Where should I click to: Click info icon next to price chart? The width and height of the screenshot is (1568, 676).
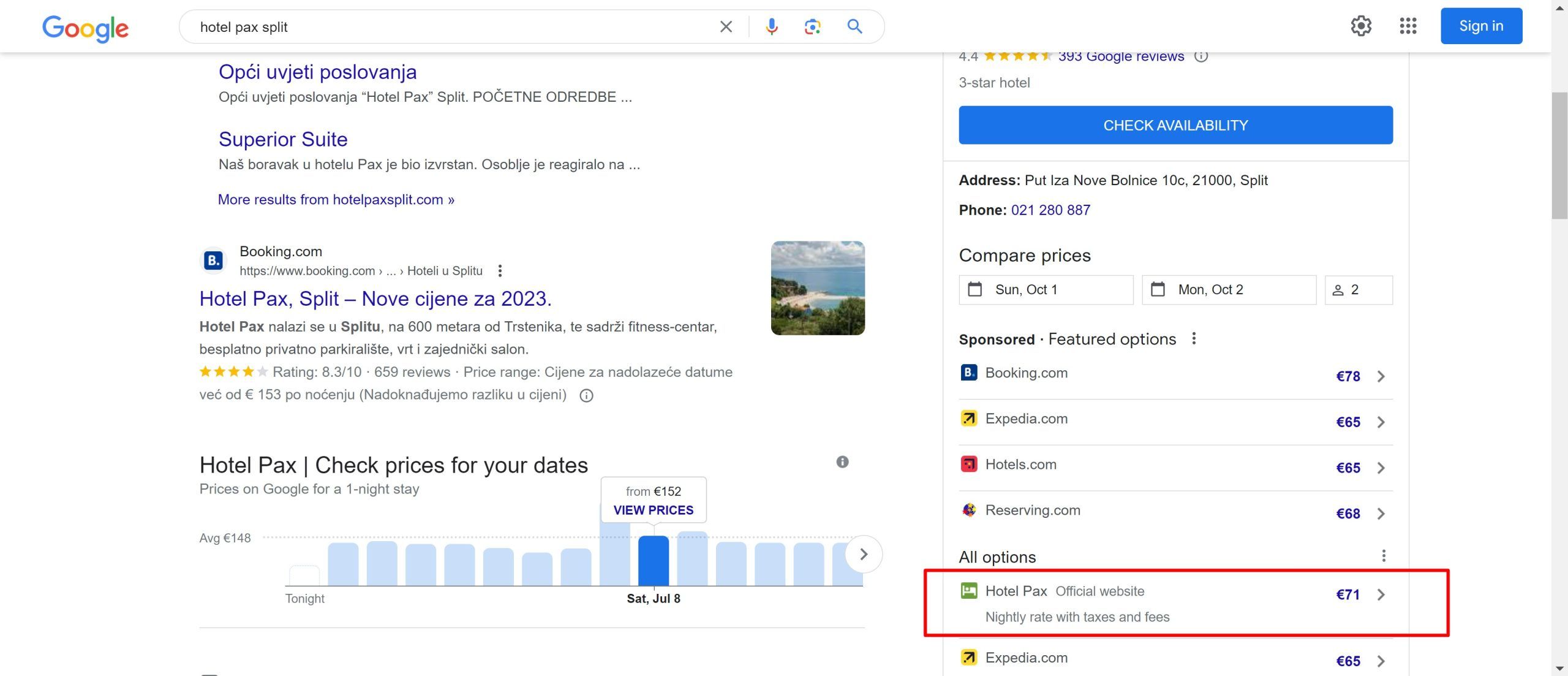(x=842, y=462)
